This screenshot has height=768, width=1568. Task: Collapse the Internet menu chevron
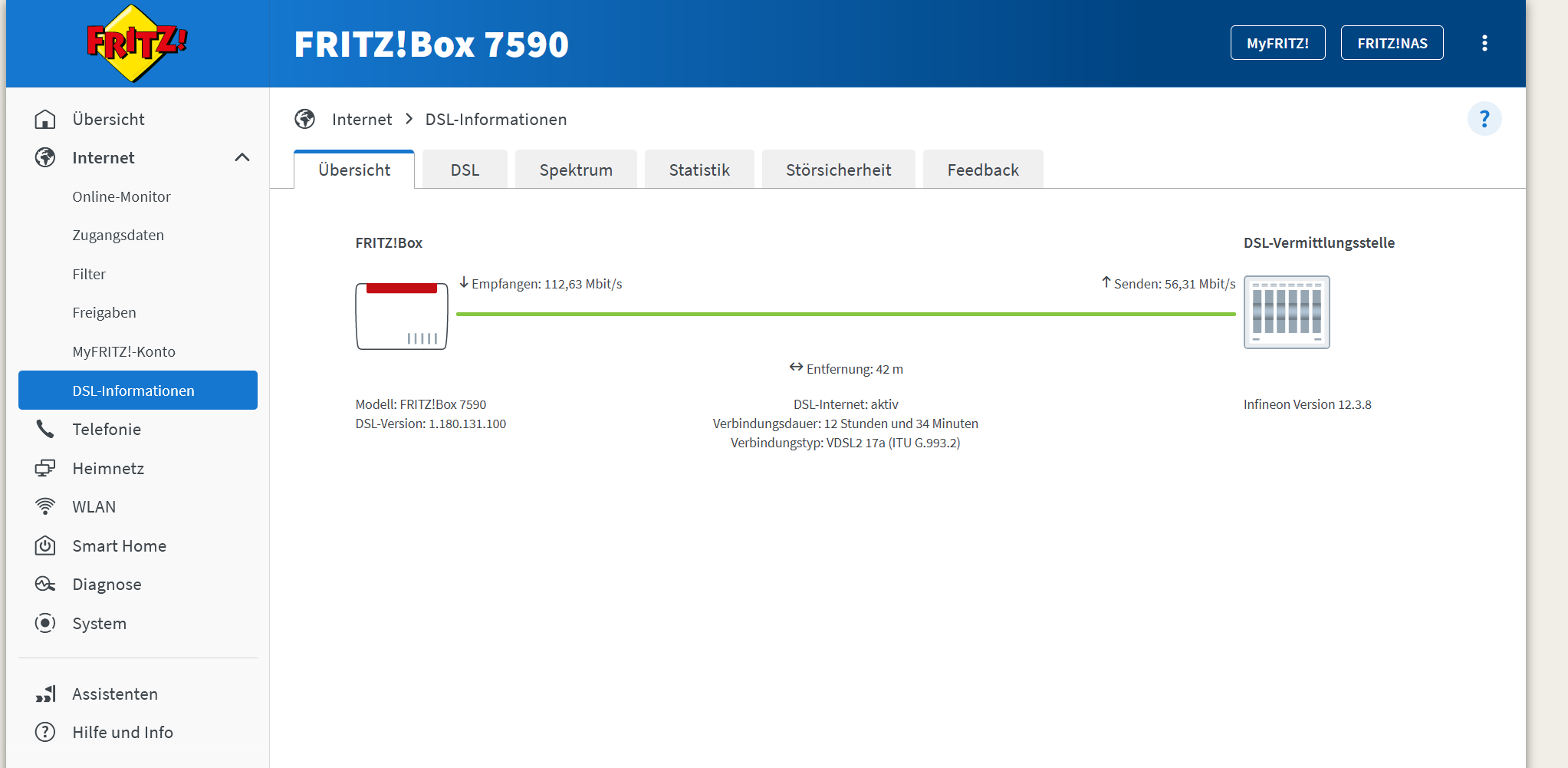tap(242, 157)
